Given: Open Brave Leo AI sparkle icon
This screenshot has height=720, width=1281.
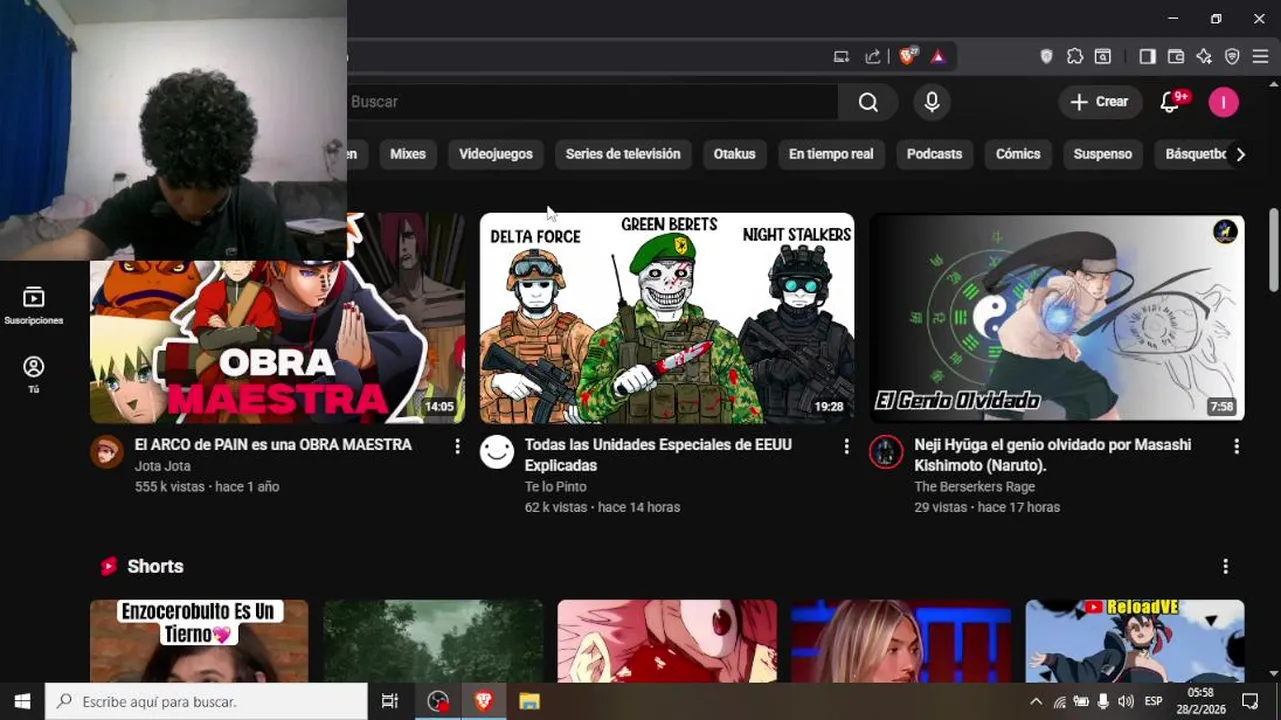Looking at the screenshot, I should (x=1204, y=57).
